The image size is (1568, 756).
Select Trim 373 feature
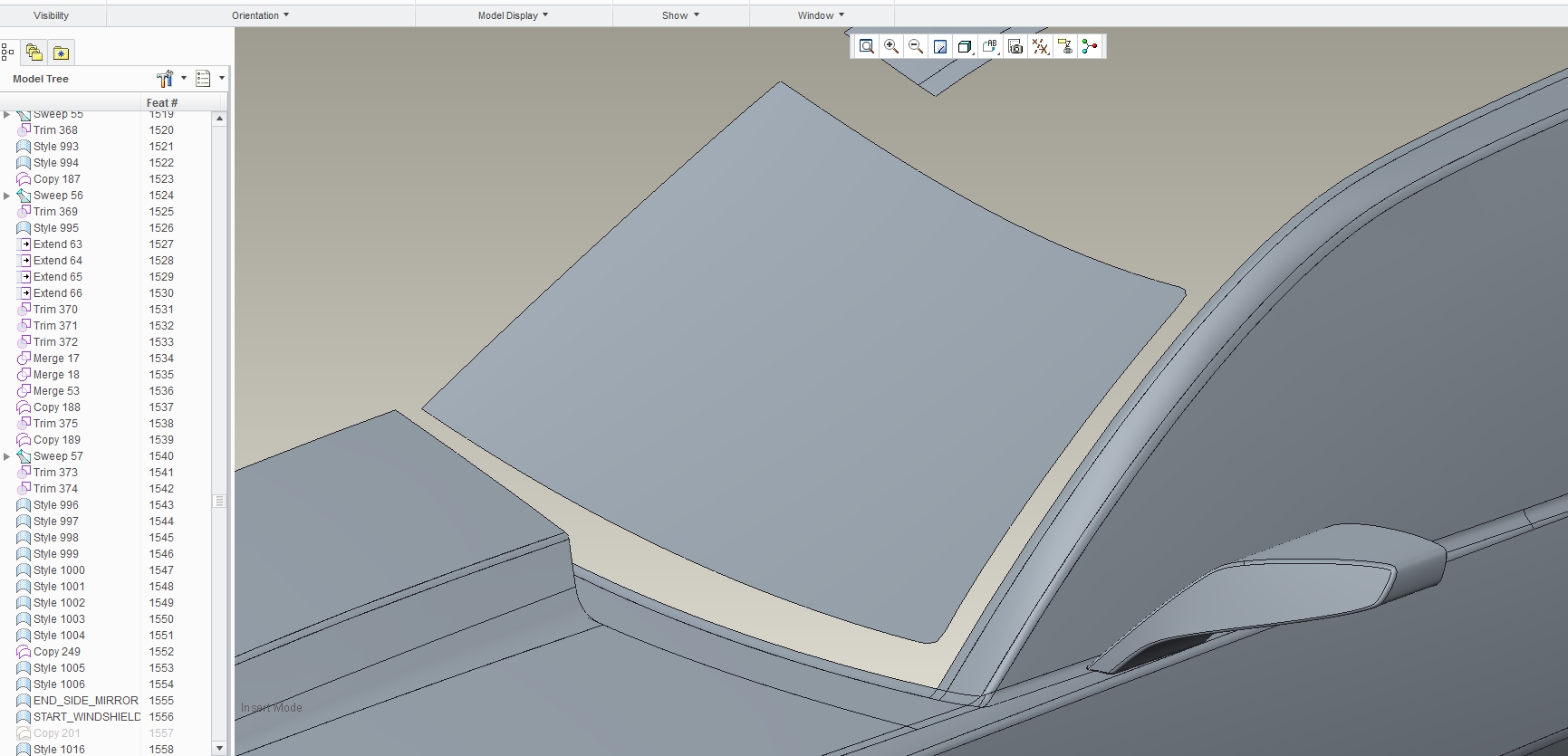[x=55, y=473]
